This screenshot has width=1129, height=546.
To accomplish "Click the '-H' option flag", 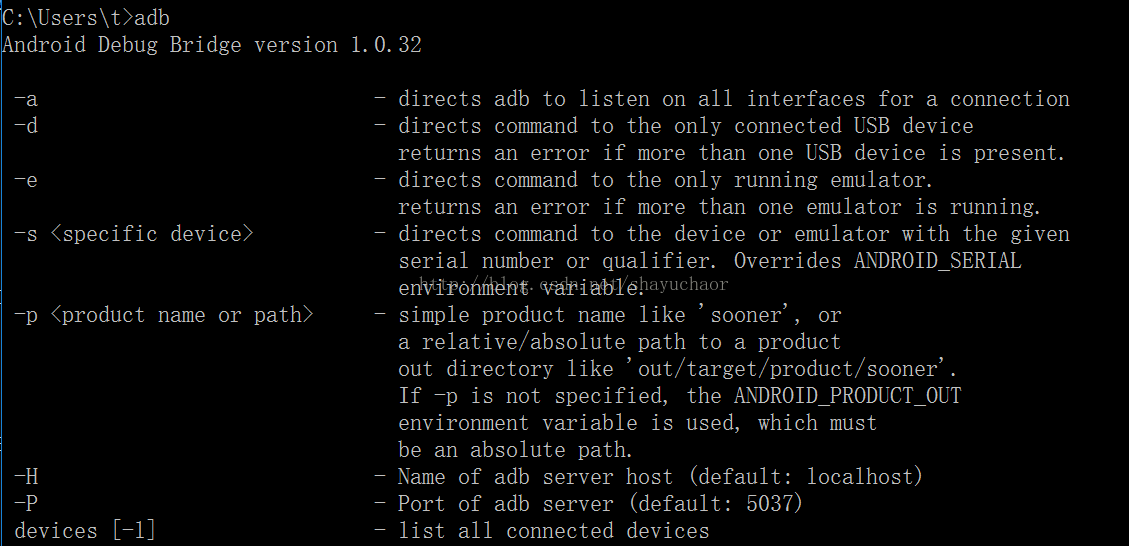I will click(x=26, y=477).
